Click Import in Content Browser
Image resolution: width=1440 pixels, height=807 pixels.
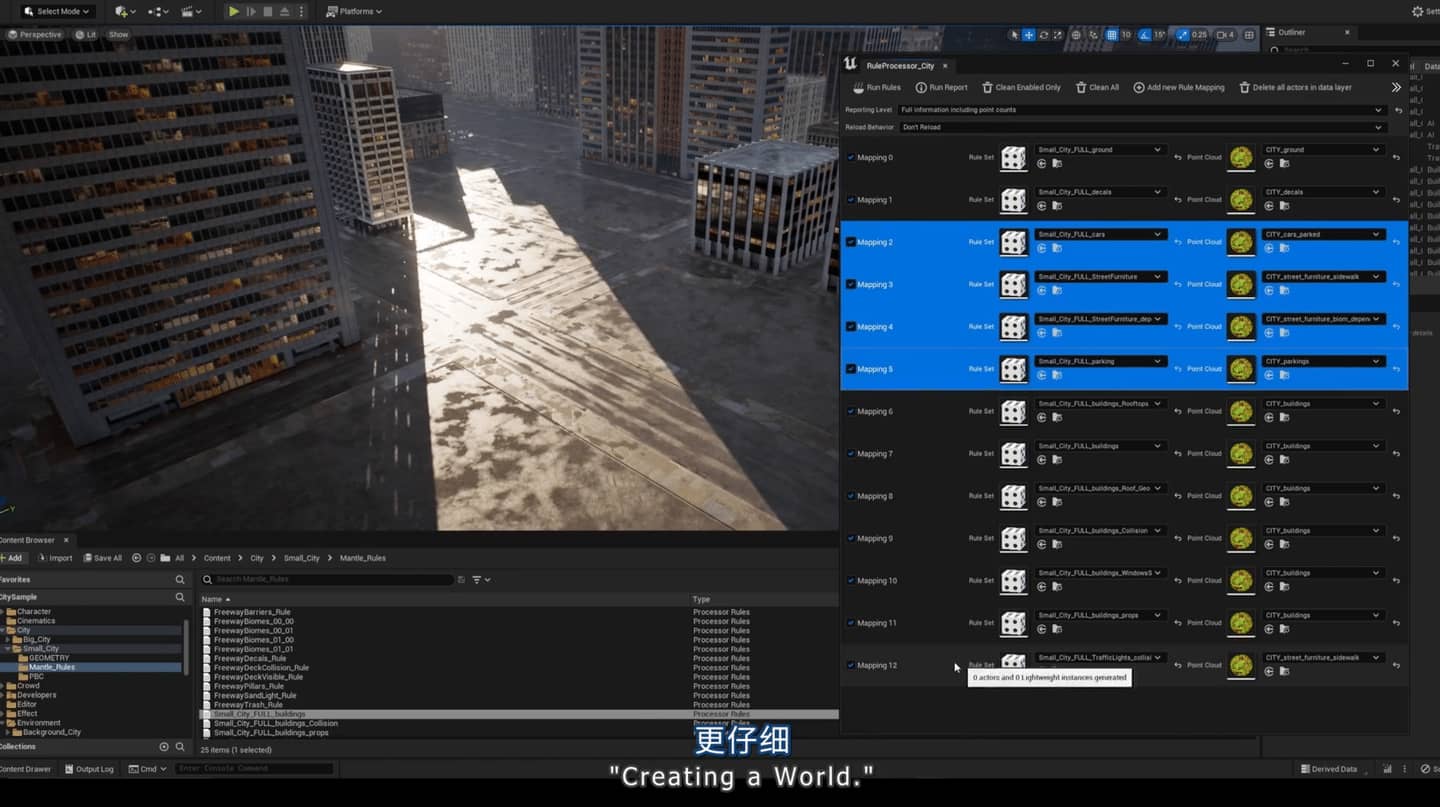[54, 558]
